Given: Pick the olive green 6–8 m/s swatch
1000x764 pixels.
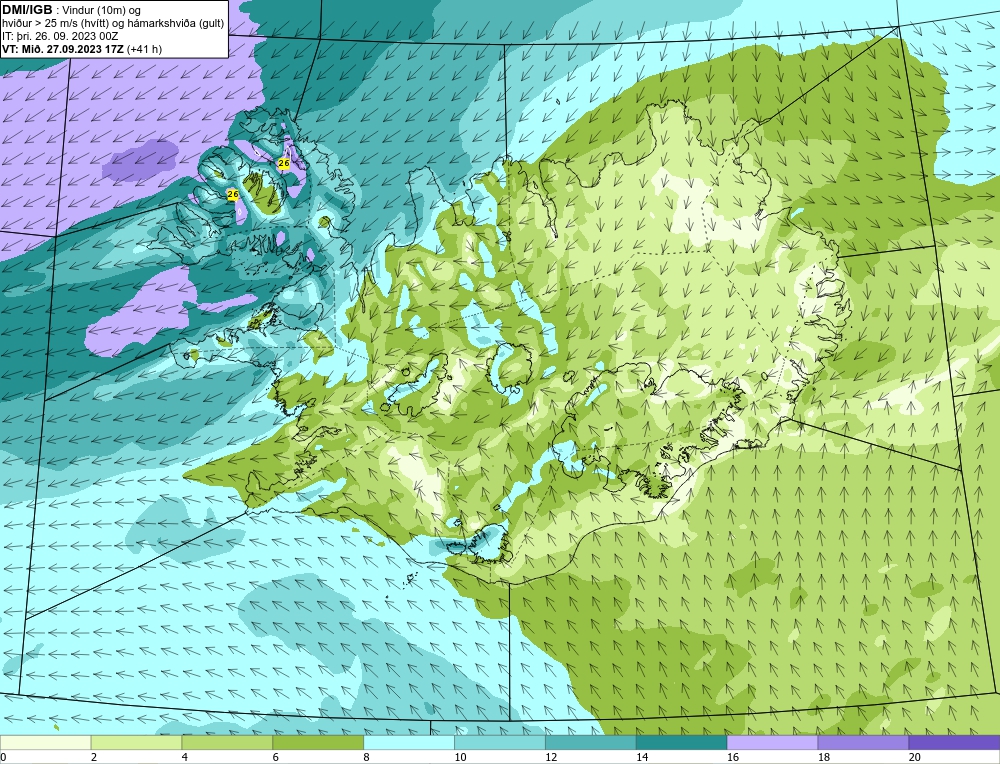Looking at the screenshot, I should [x=318, y=742].
